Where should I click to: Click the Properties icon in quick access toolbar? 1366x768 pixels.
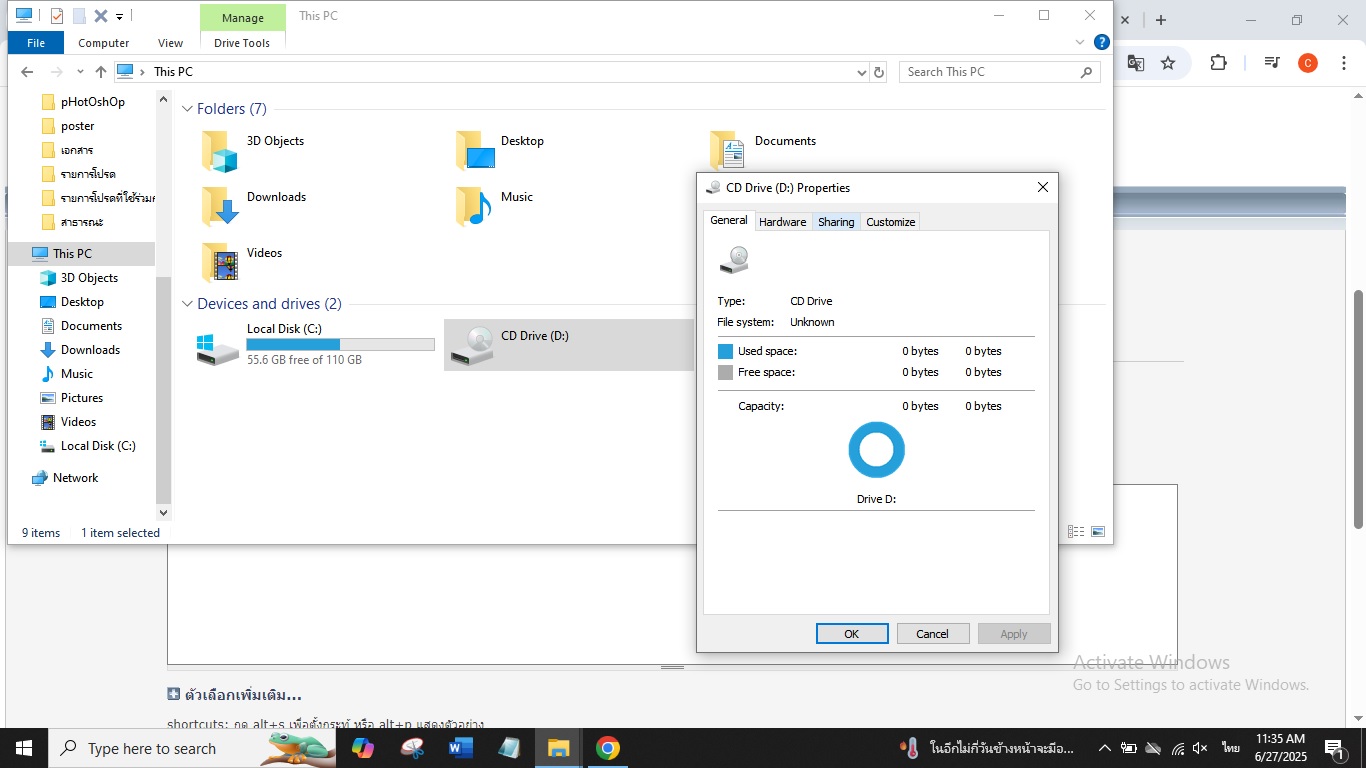(x=57, y=16)
